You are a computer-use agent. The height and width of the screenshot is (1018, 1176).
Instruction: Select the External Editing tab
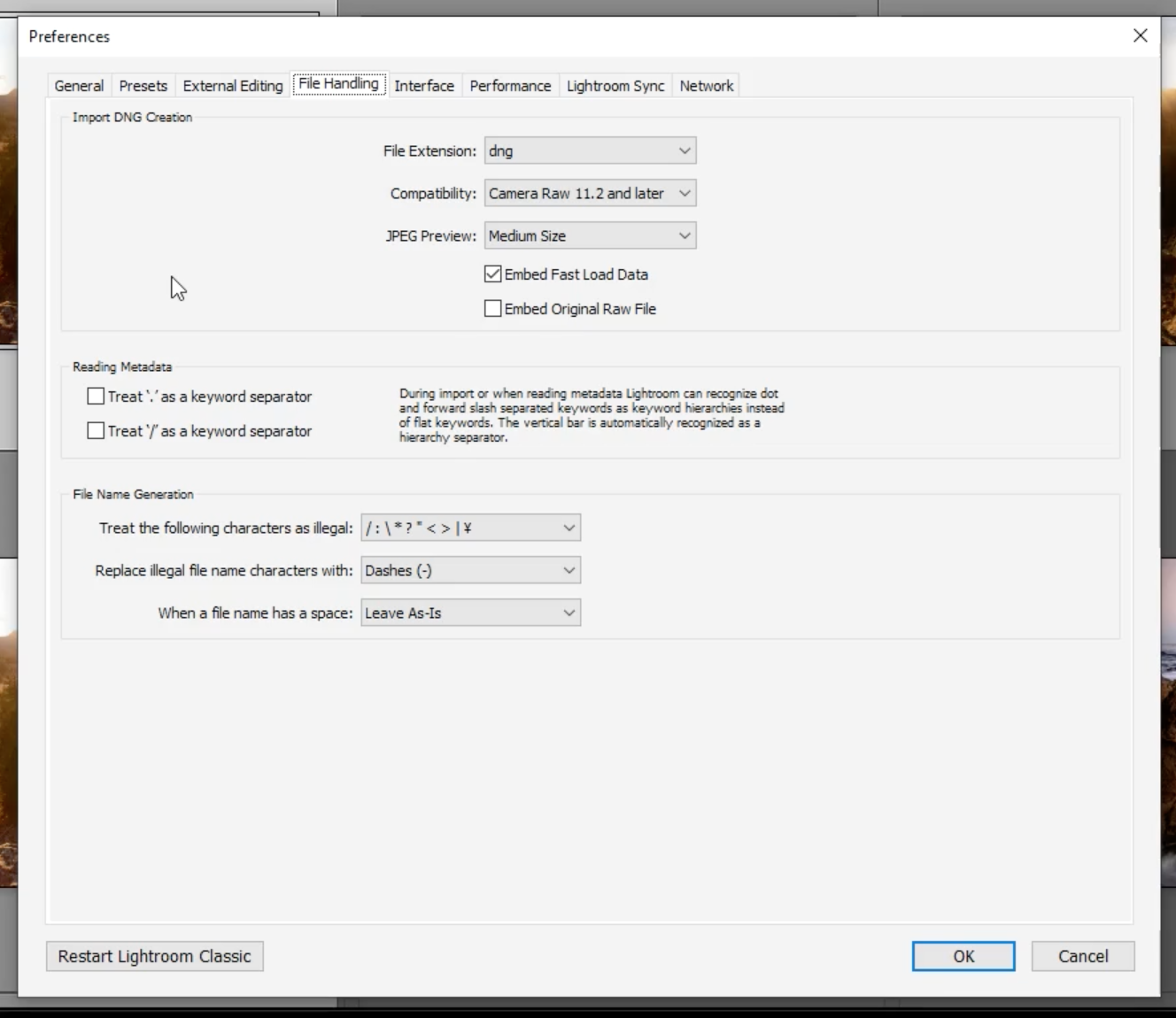coord(232,85)
